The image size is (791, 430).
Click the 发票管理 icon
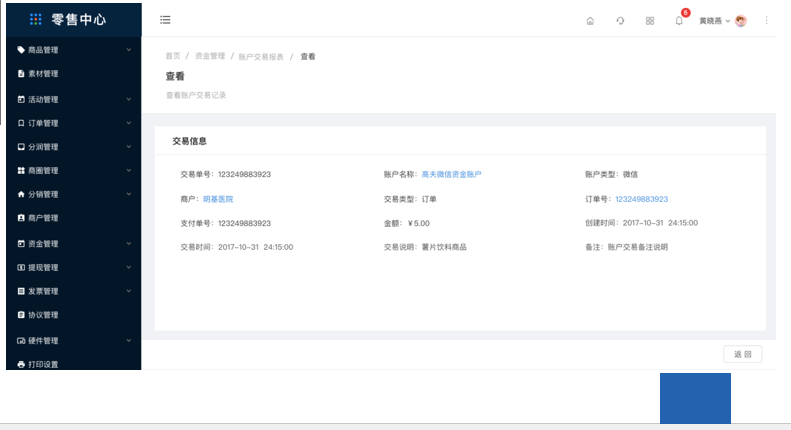click(21, 291)
